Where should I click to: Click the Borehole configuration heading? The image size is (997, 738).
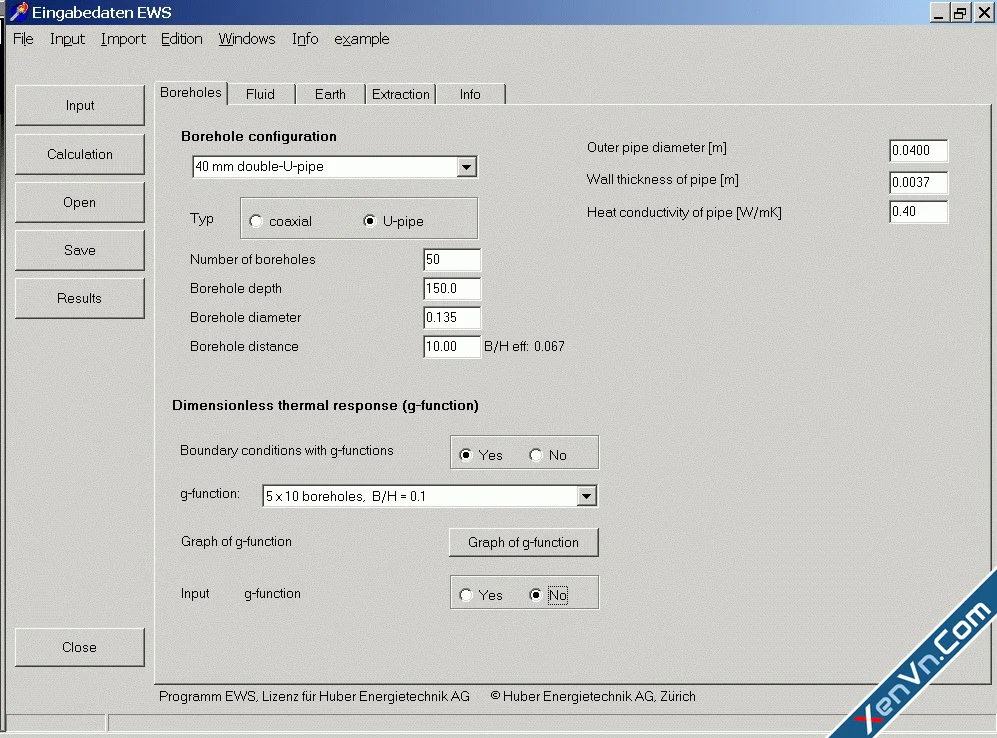point(259,136)
